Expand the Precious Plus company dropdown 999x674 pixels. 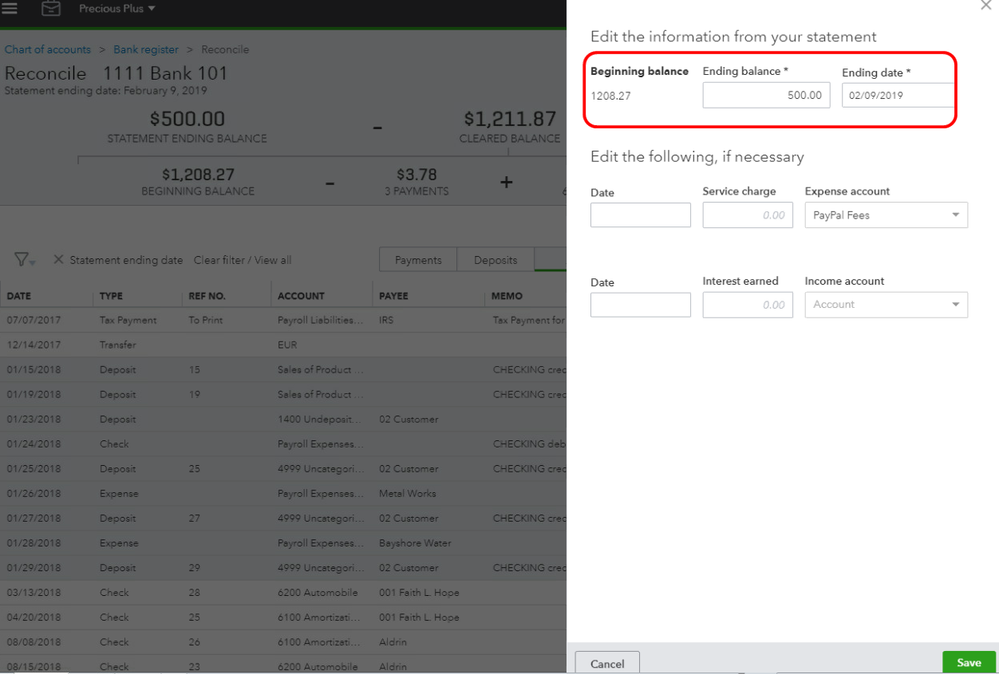(117, 9)
